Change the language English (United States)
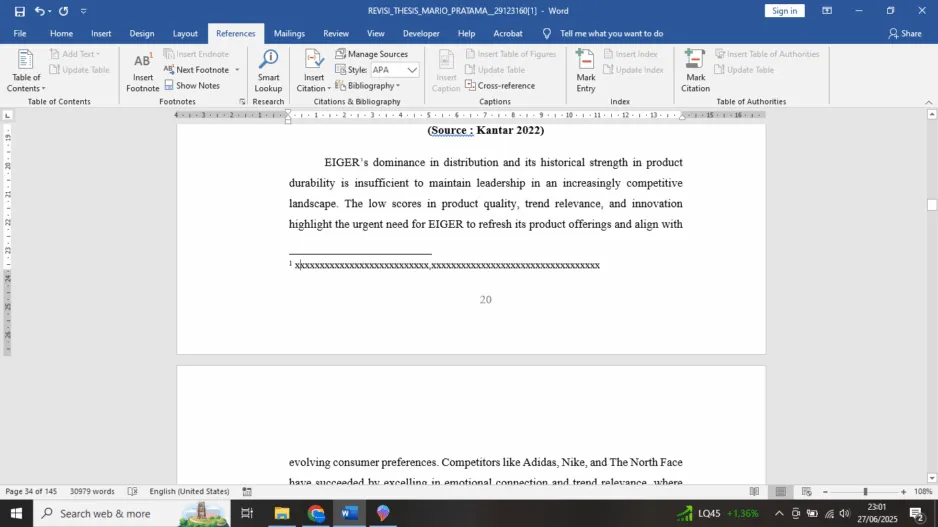 tap(189, 491)
